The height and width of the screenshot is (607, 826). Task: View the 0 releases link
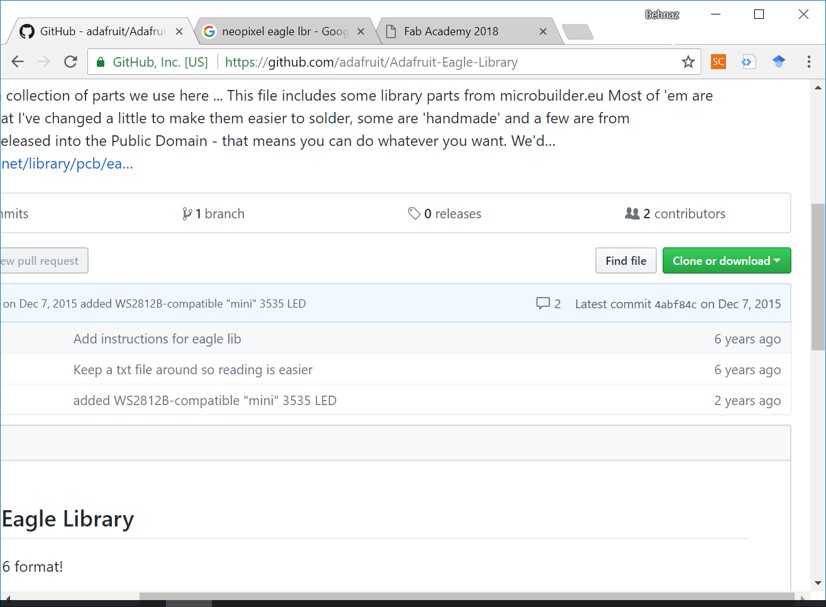click(445, 213)
